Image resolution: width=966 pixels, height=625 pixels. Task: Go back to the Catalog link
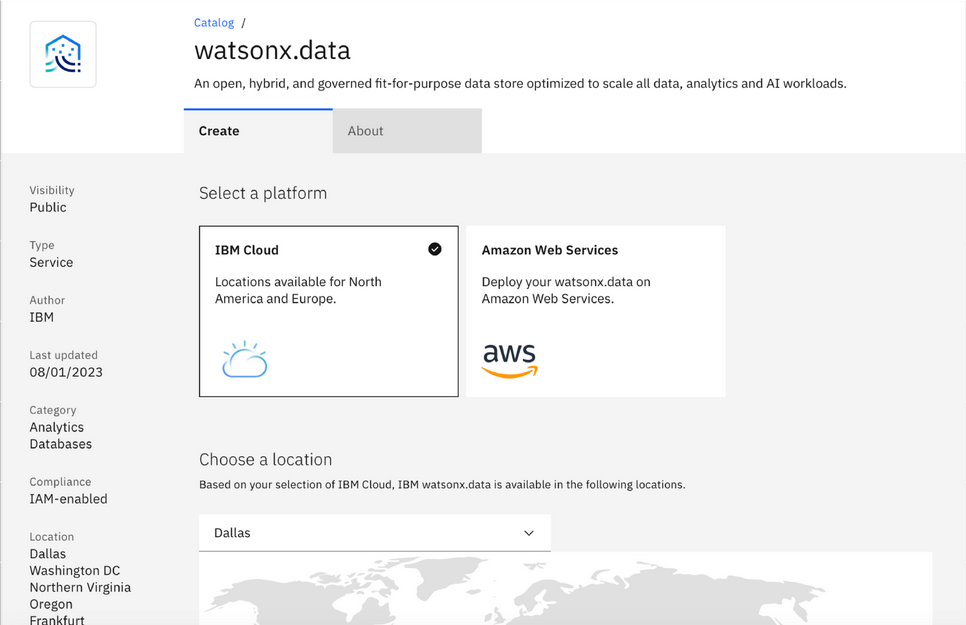(214, 23)
